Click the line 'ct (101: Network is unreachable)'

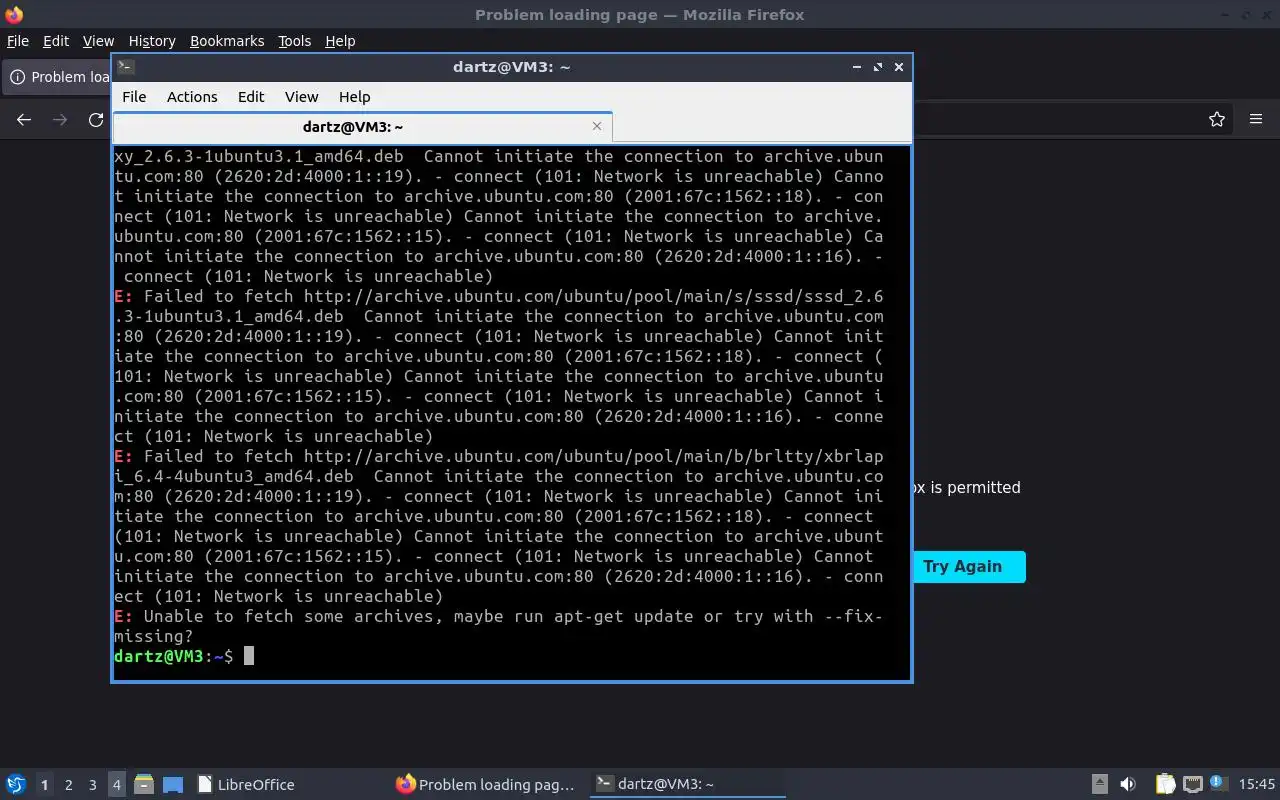(273, 436)
